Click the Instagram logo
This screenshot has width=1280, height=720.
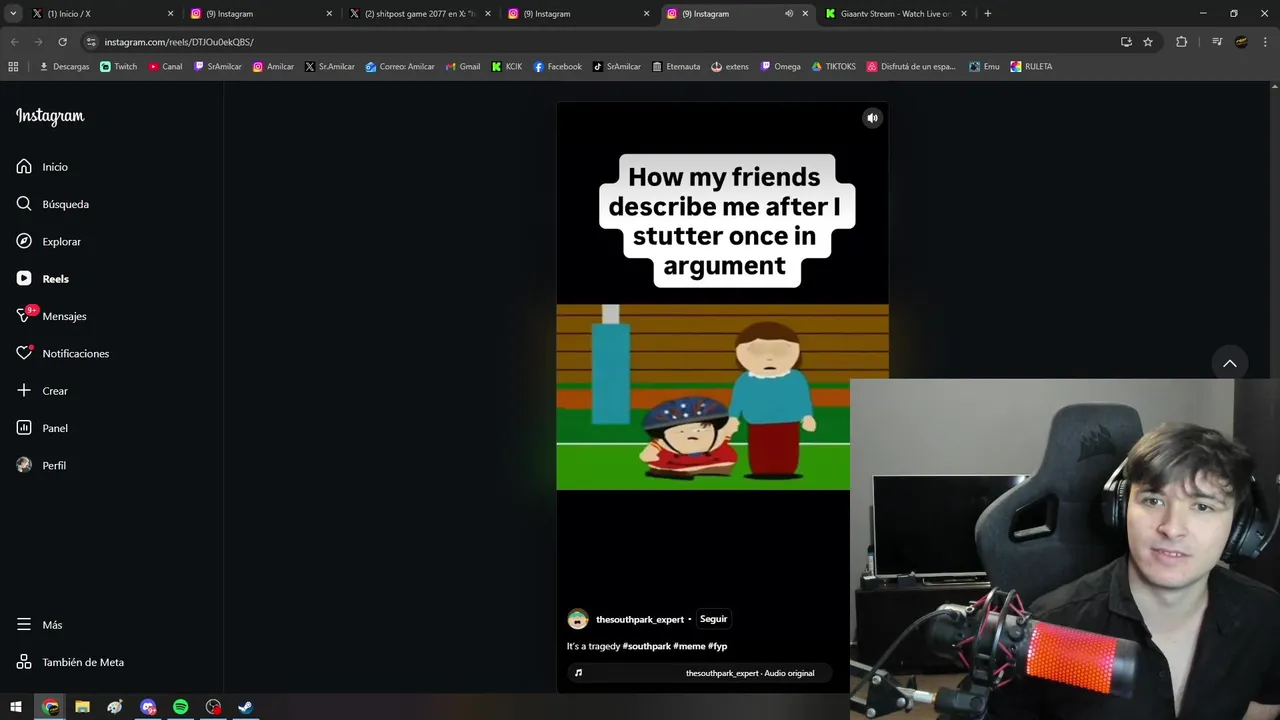[50, 116]
